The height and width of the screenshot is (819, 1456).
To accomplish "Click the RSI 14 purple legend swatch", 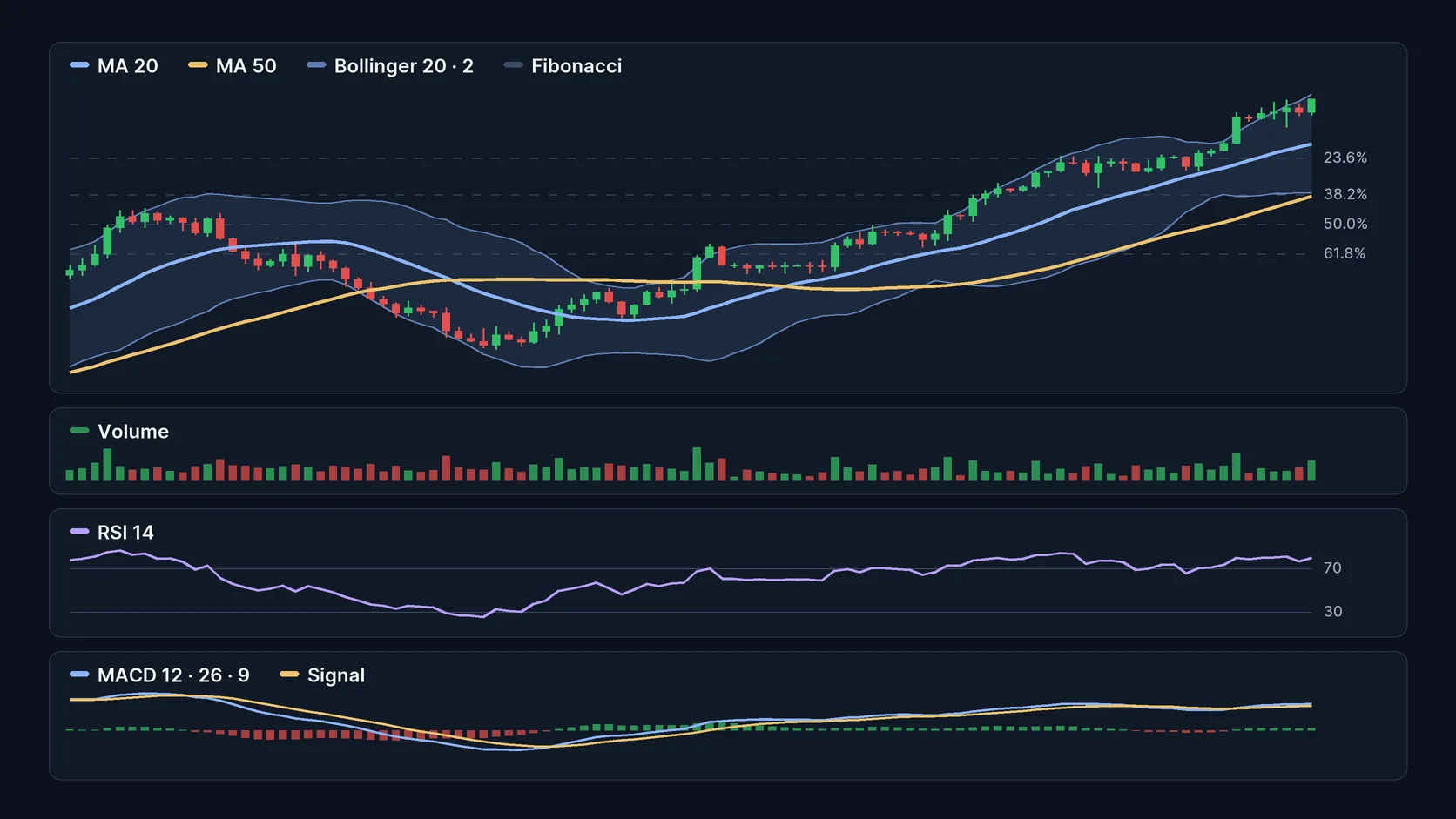I will (x=79, y=531).
